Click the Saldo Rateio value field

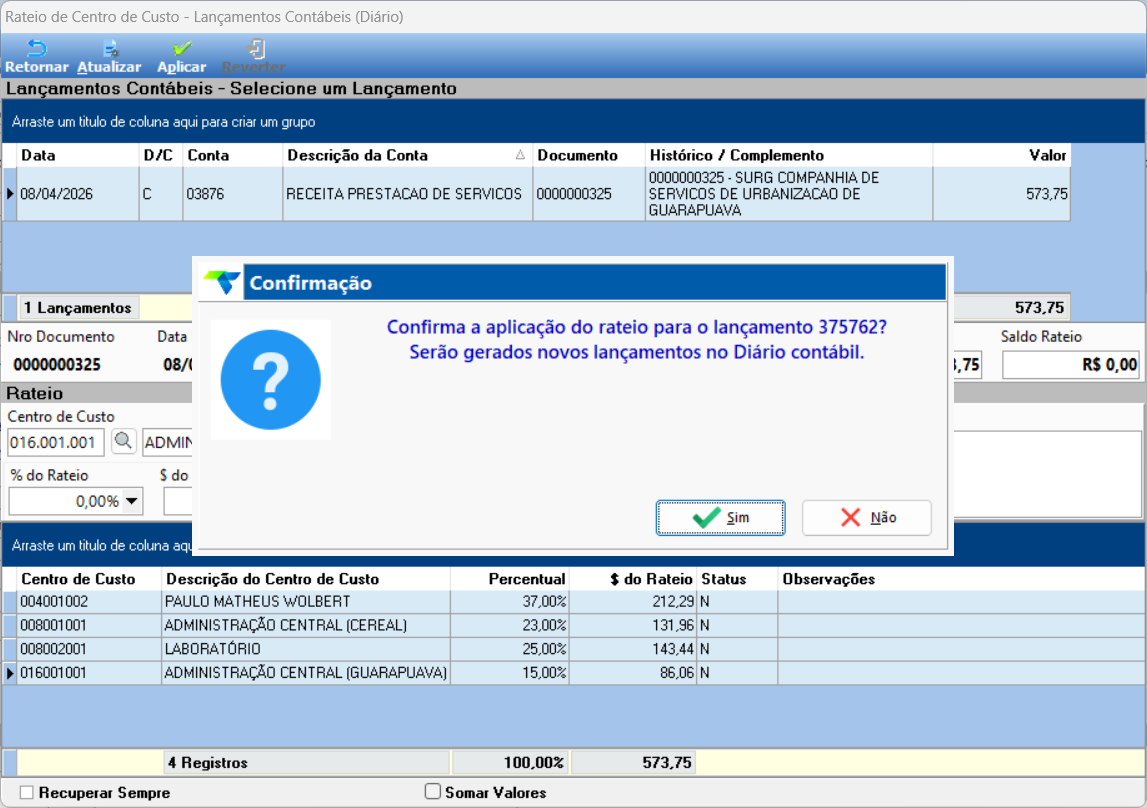point(1071,365)
